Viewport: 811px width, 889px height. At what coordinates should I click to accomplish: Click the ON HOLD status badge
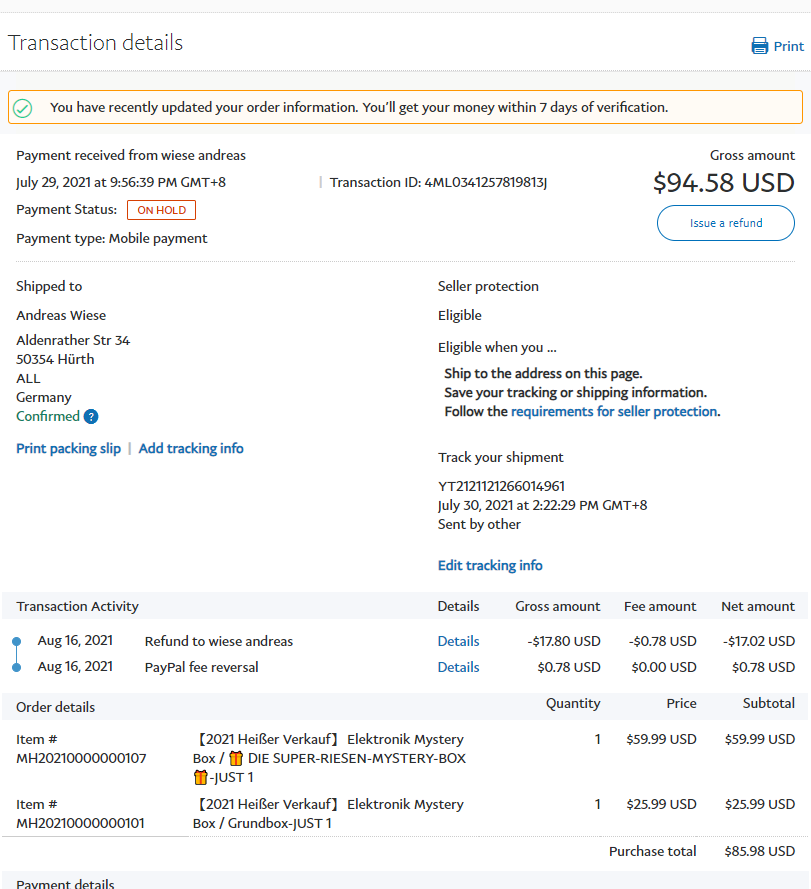(x=161, y=210)
